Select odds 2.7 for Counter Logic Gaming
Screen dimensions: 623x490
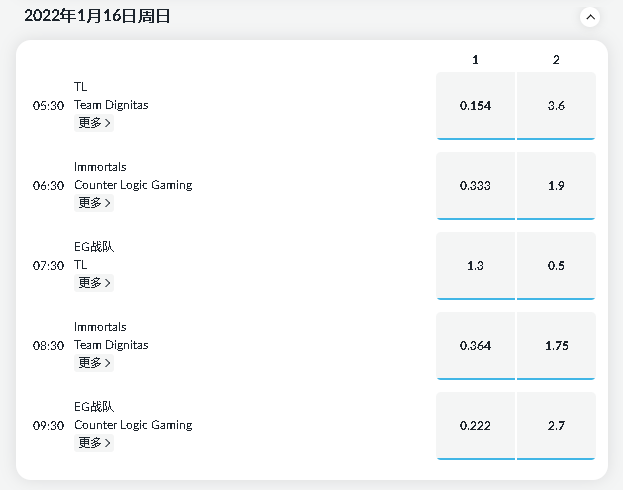(x=556, y=426)
